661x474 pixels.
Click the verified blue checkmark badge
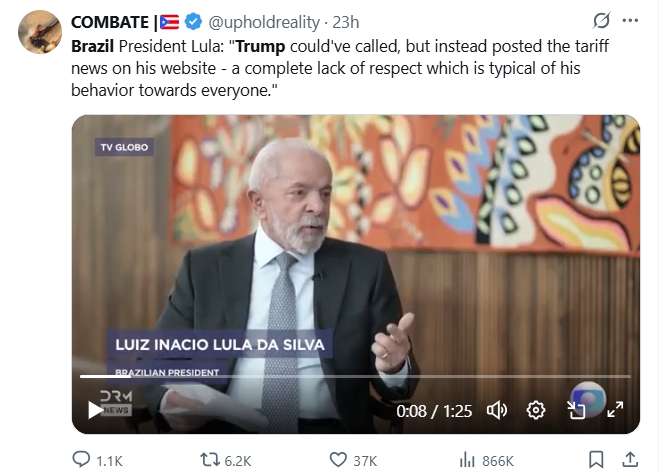click(193, 22)
